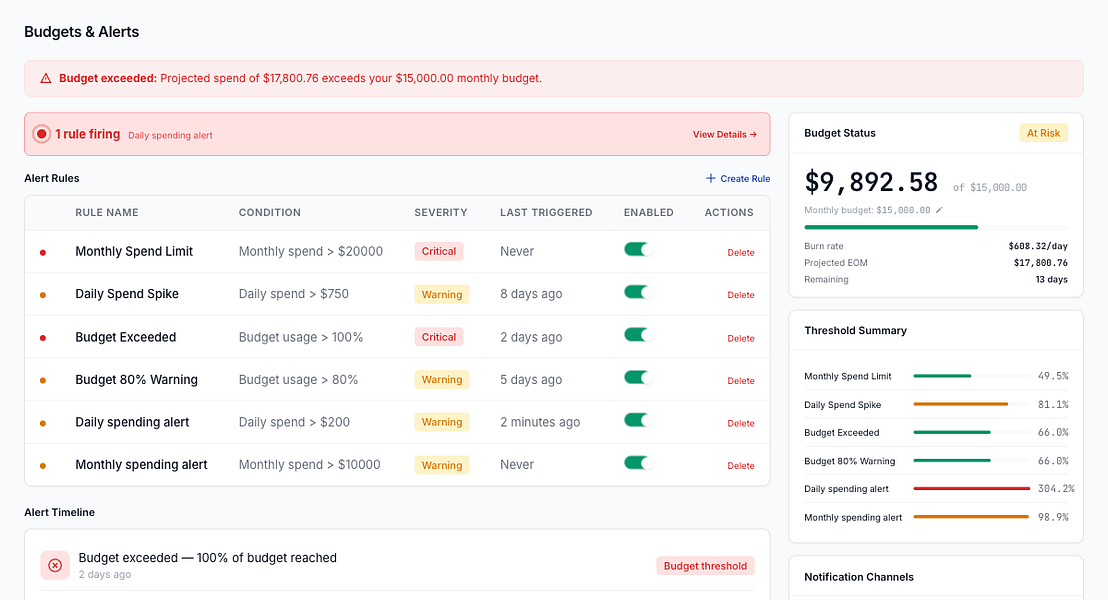Click the Severity column header
The height and width of the screenshot is (600, 1108).
pyautogui.click(x=440, y=213)
